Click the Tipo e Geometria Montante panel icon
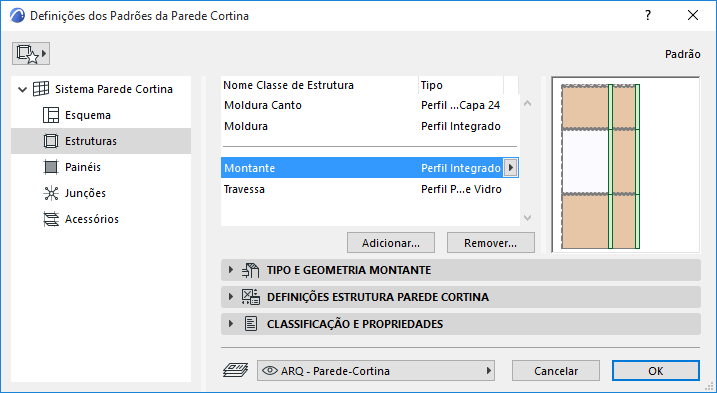Image resolution: width=717 pixels, height=393 pixels. pos(251,270)
